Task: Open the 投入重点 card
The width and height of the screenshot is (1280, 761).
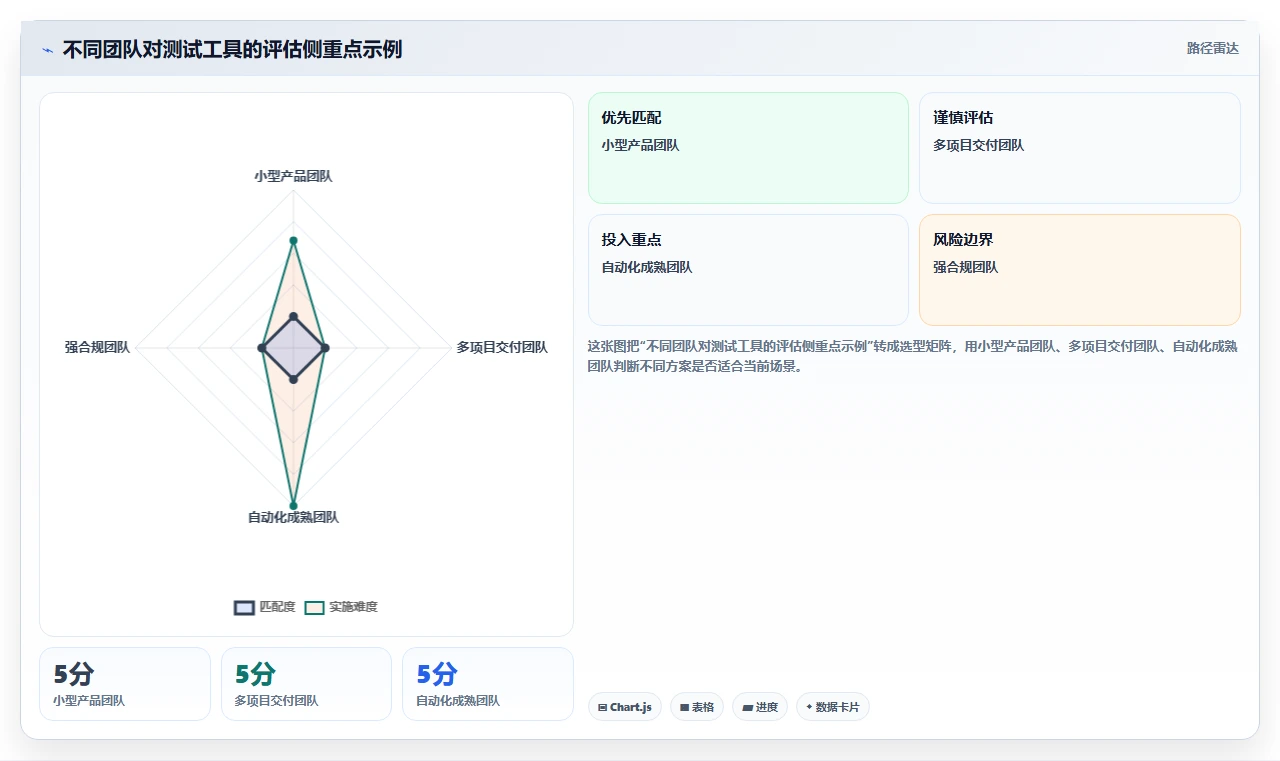Action: pyautogui.click(x=748, y=270)
